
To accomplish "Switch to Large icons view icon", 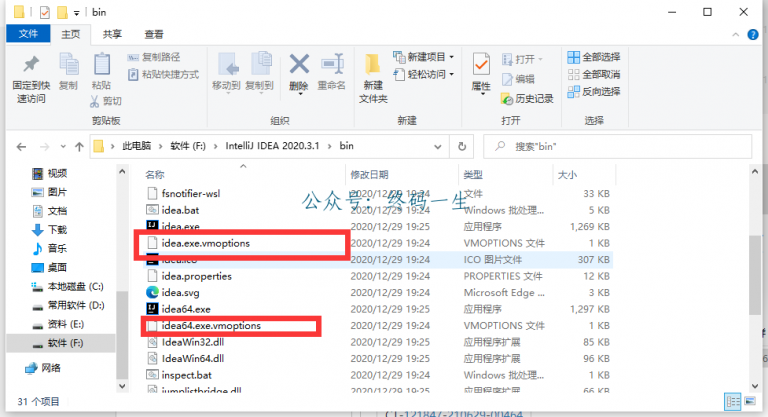I will pos(750,402).
